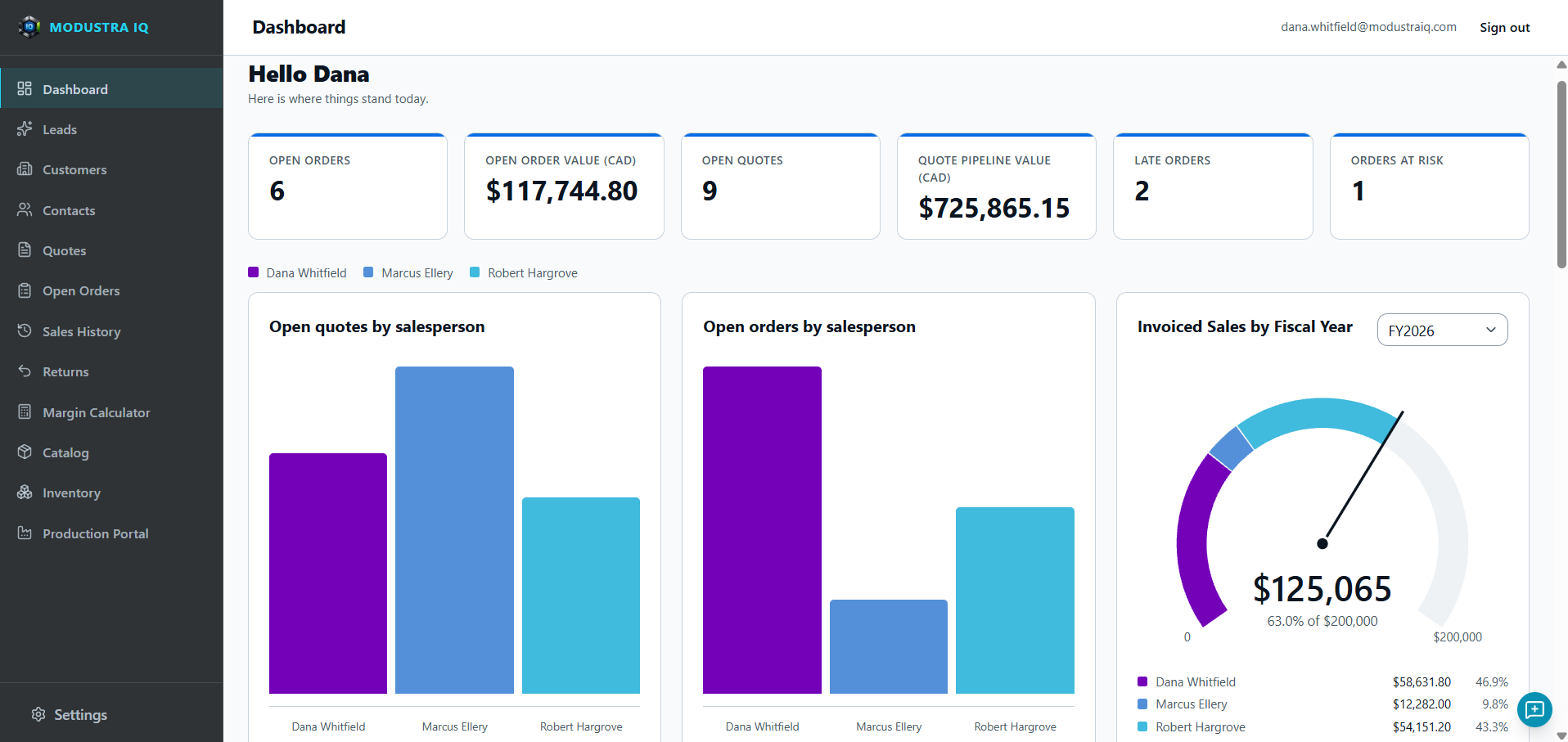The image size is (1568, 742).
Task: Click Marcus Ellery's bar in open quotes chart
Action: tap(454, 530)
